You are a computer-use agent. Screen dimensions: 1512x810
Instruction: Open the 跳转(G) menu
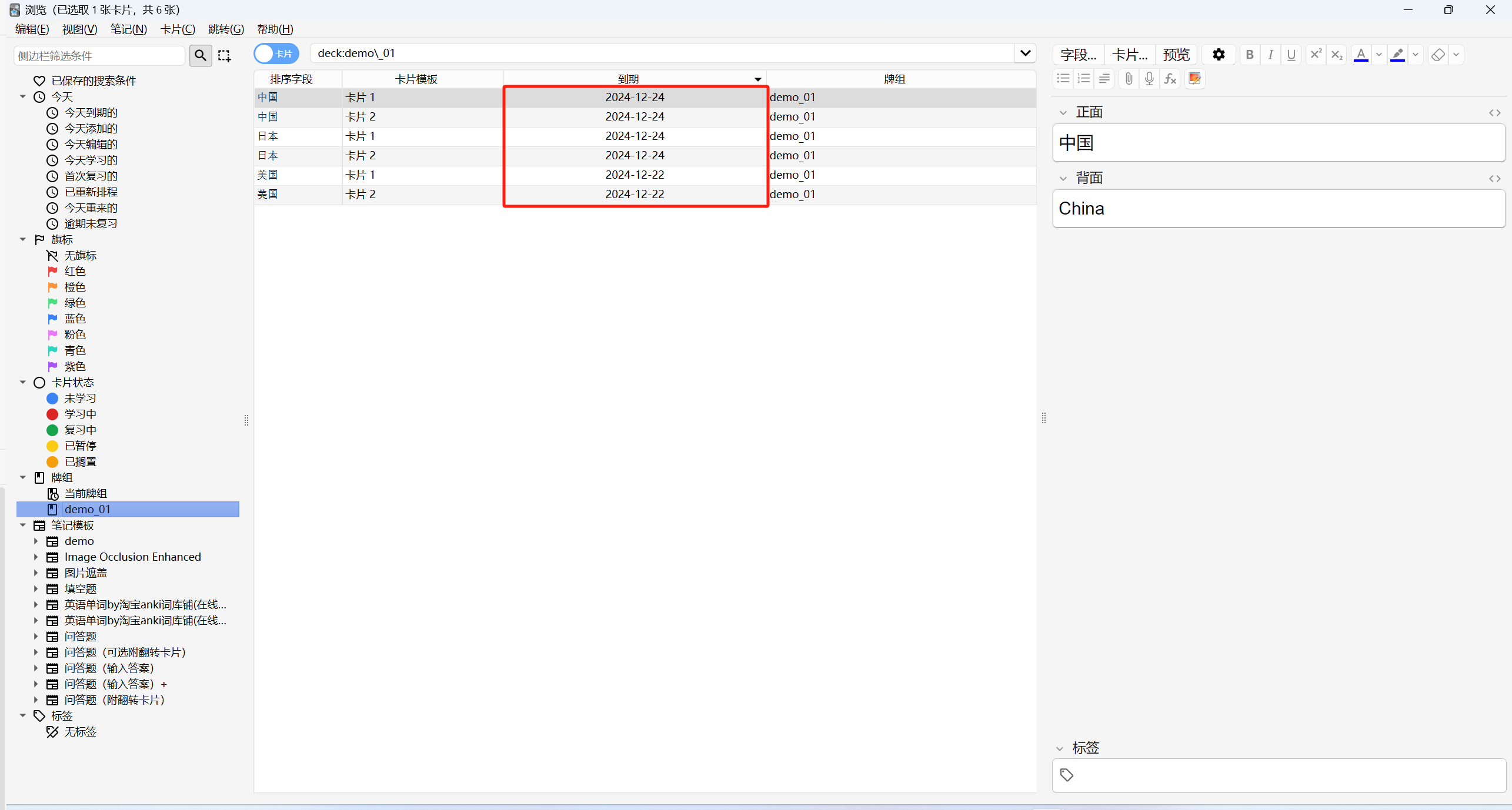pos(226,29)
